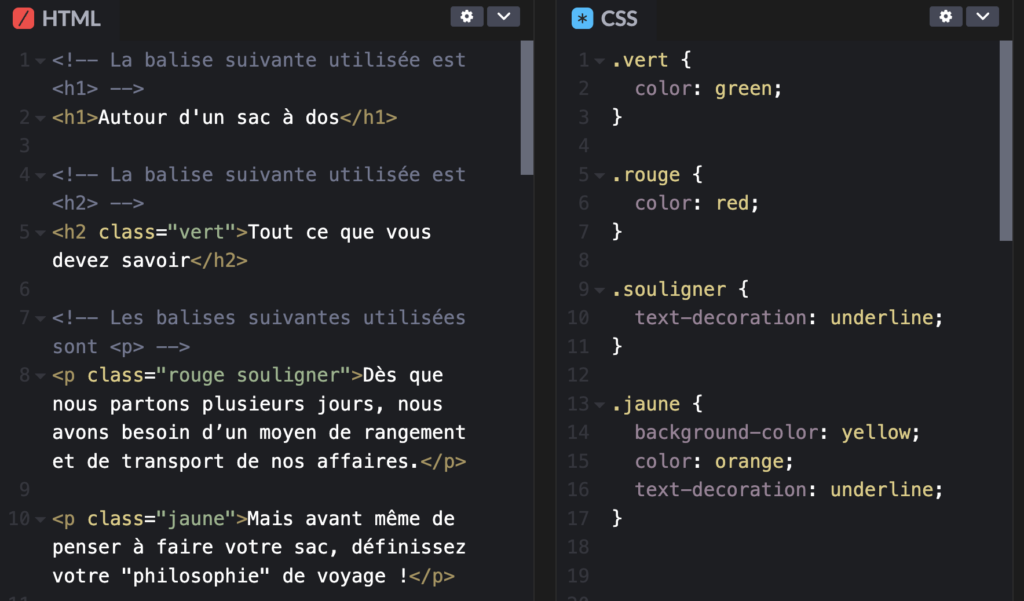Fold the h1 comment on HTML line 1

point(40,61)
